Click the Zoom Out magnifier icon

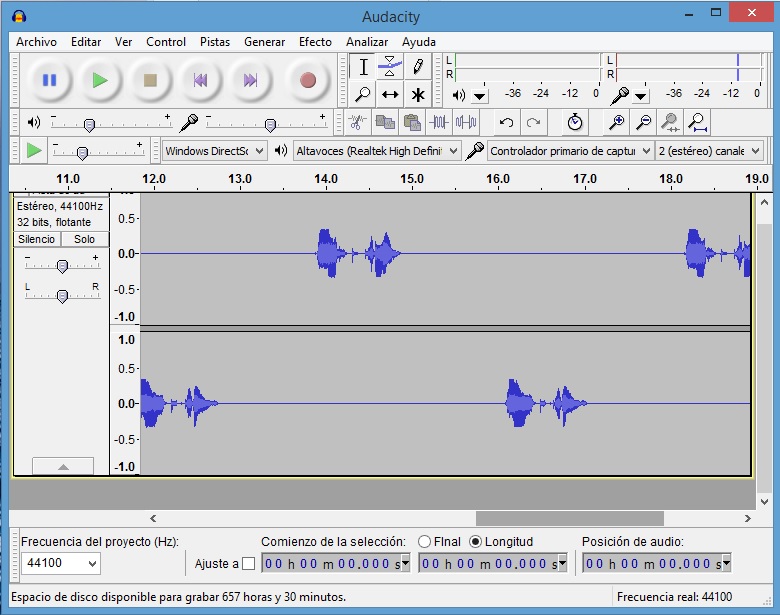[644, 122]
